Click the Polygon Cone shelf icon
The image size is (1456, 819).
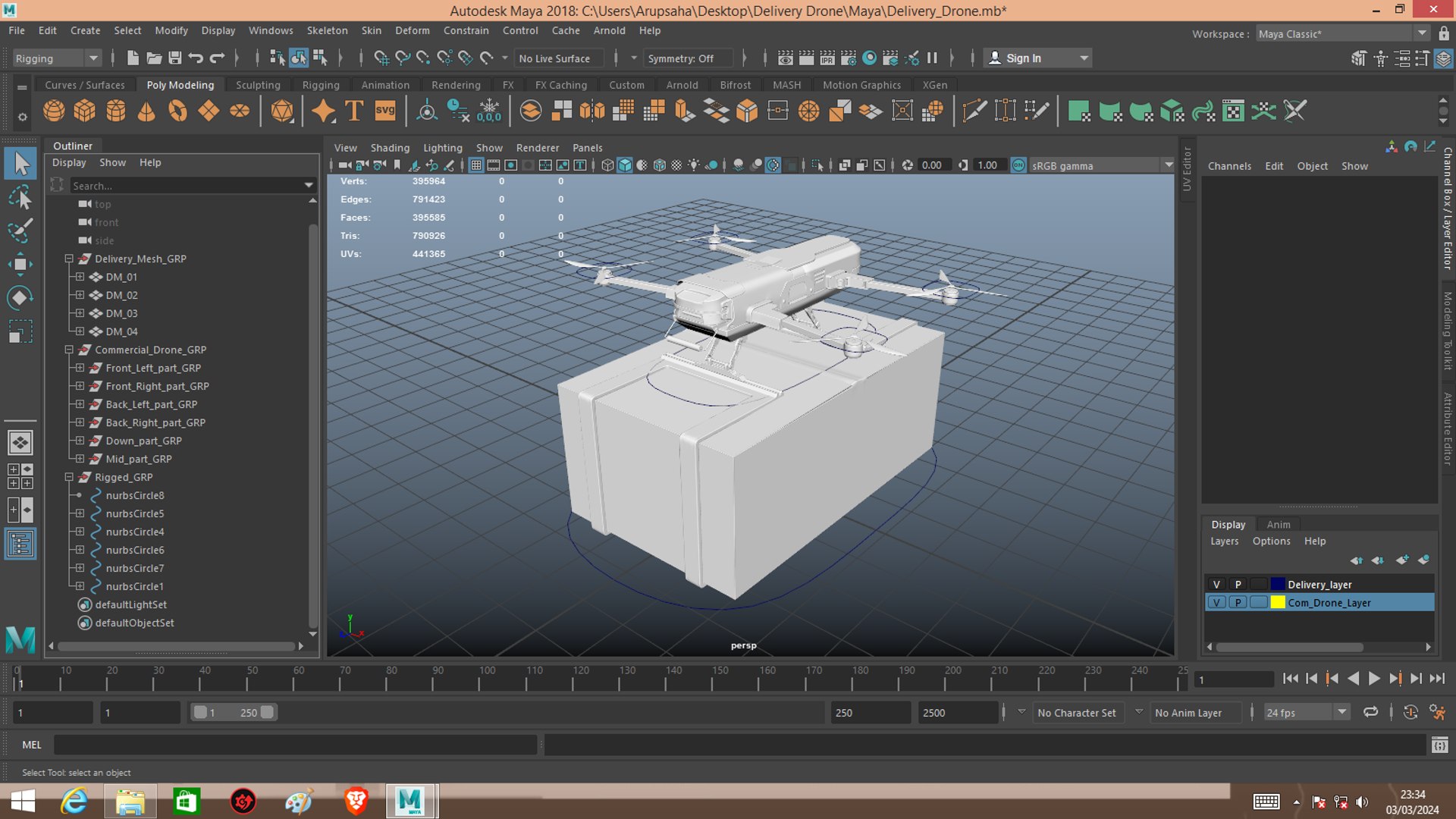point(146,111)
